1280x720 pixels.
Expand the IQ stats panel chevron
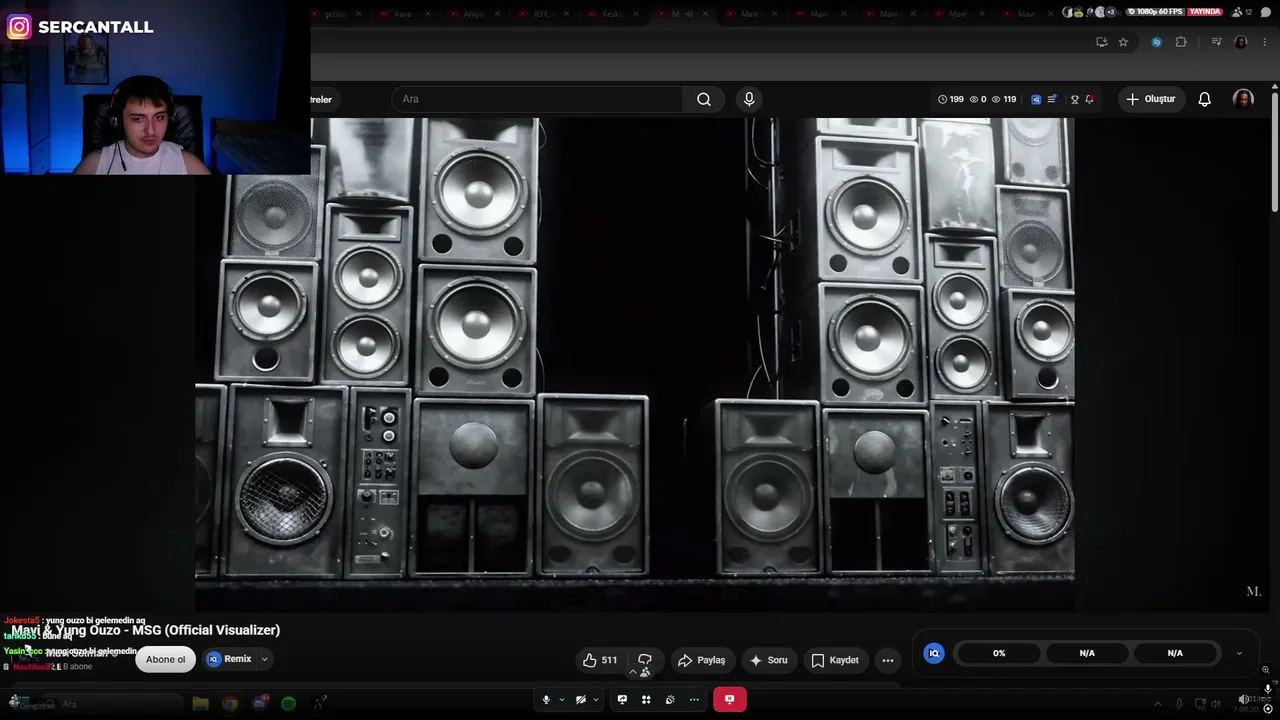coord(1239,653)
